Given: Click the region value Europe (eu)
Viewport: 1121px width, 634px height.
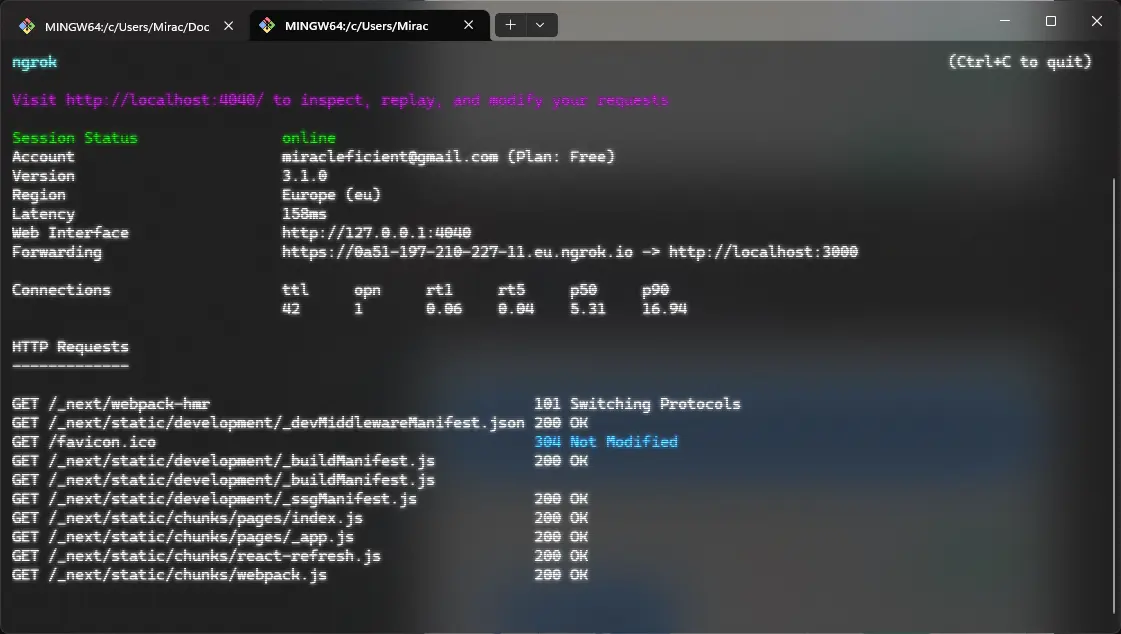Looking at the screenshot, I should coord(331,195).
